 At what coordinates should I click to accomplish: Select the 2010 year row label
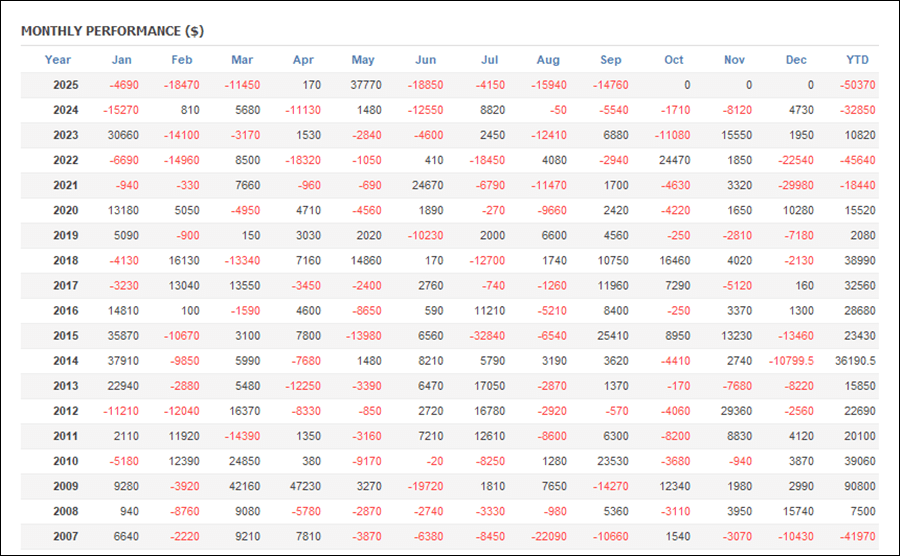[x=65, y=461]
